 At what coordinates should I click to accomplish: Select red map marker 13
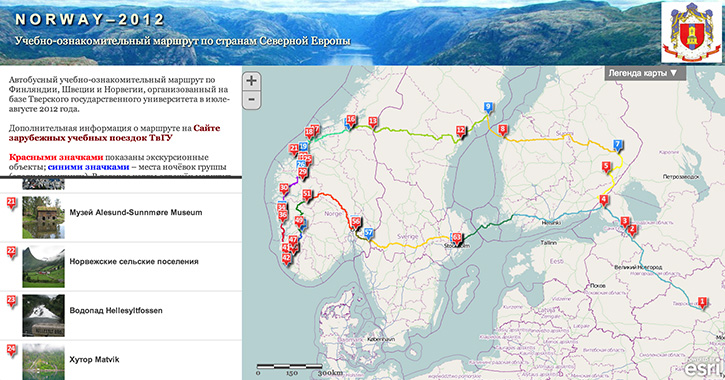click(373, 123)
